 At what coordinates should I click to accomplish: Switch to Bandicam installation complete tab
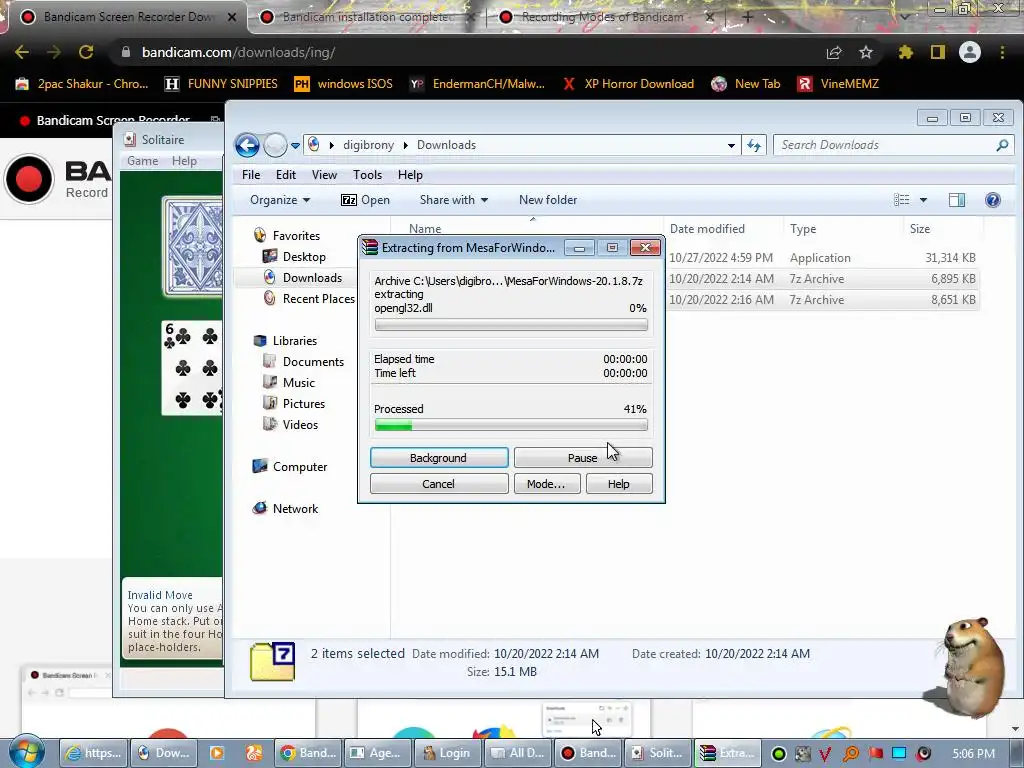tap(366, 17)
